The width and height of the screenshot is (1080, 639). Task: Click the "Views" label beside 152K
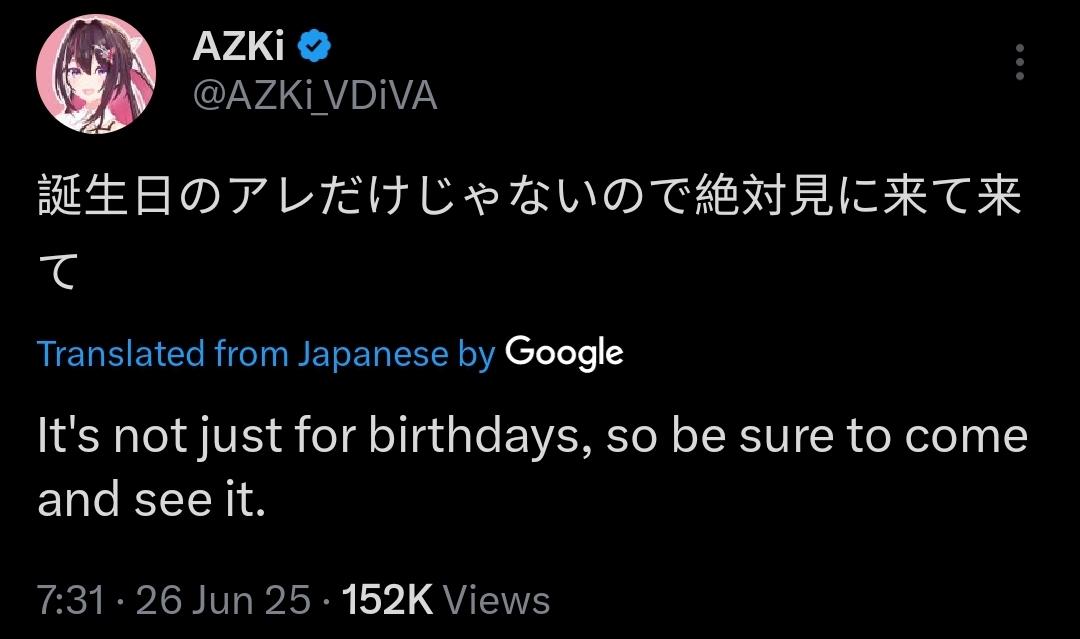point(496,600)
